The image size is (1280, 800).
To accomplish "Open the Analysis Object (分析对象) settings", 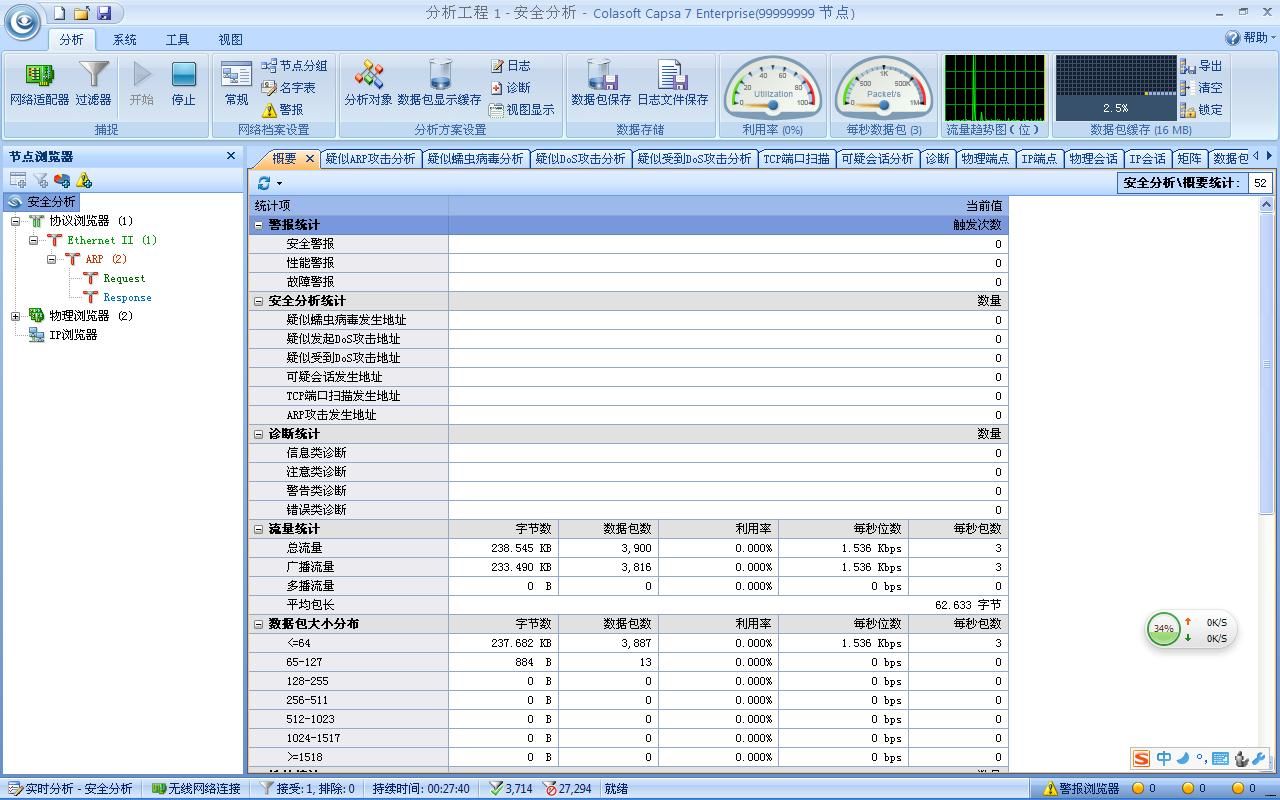I will coord(368,83).
